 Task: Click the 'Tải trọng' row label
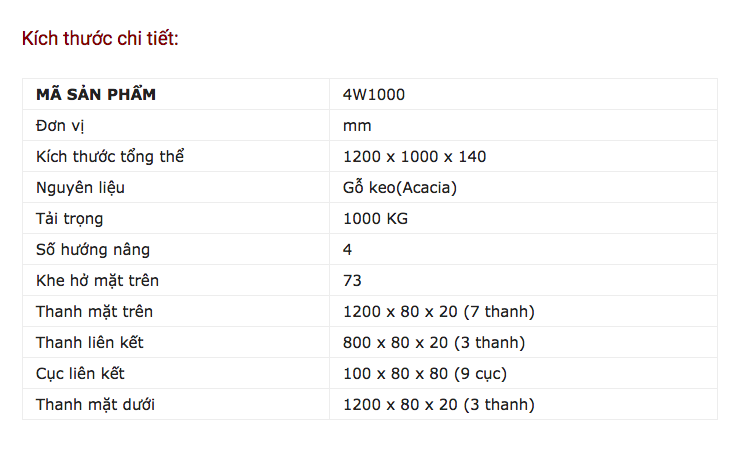(69, 219)
